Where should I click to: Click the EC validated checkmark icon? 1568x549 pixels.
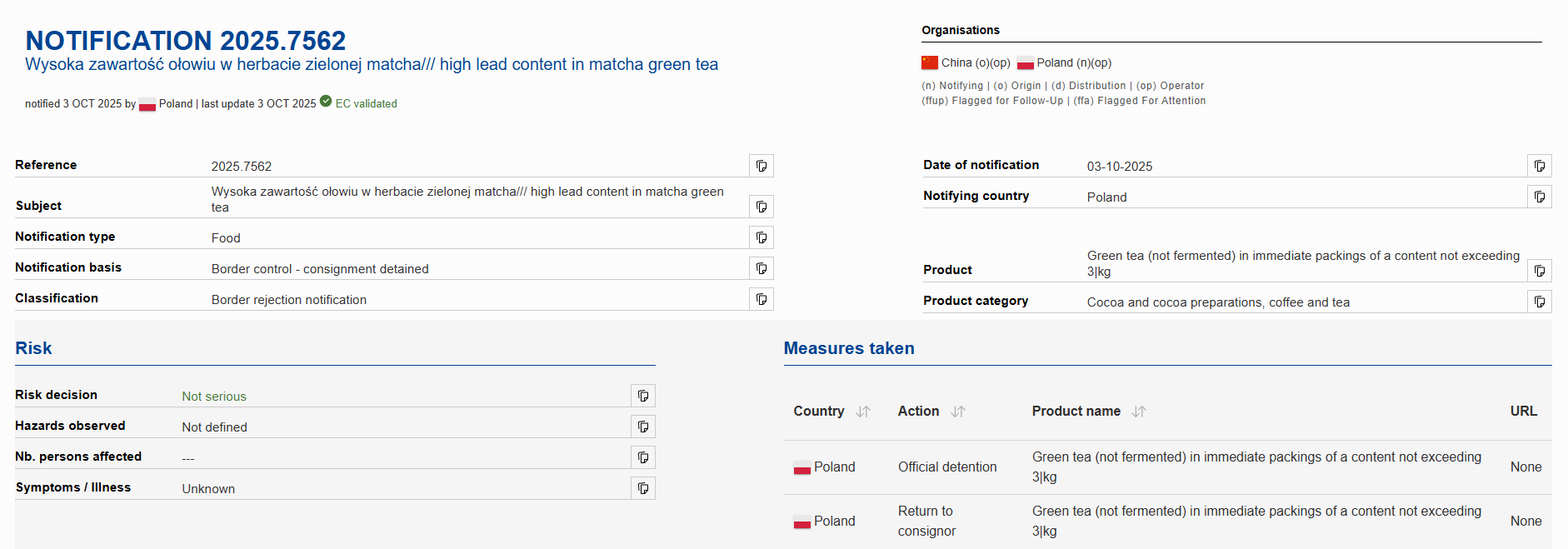[x=326, y=102]
